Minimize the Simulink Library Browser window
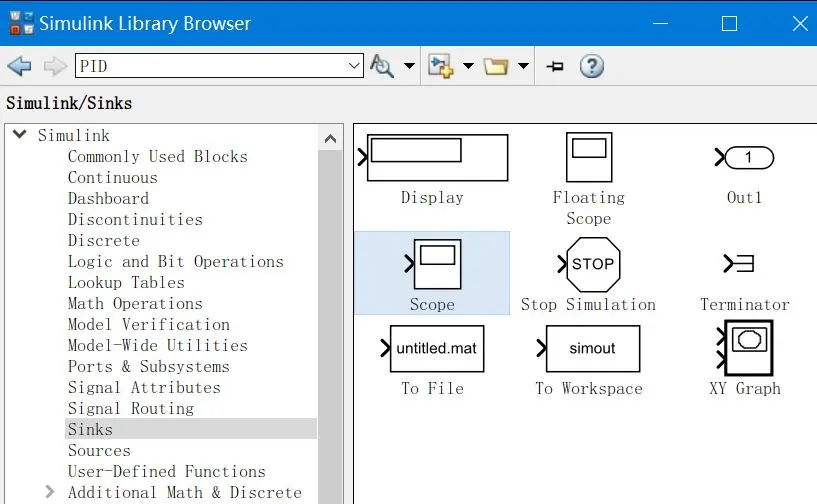The height and width of the screenshot is (504, 817). point(660,23)
